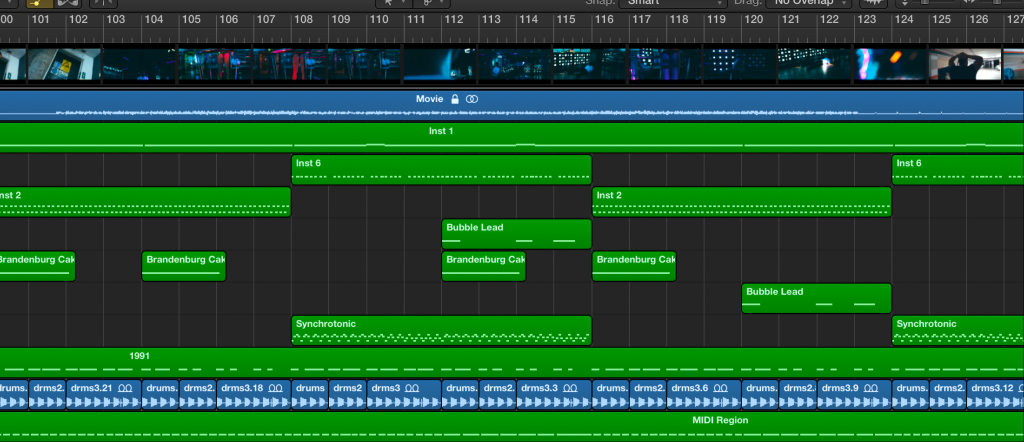Click the loop icon on region drms3.3

[570, 388]
